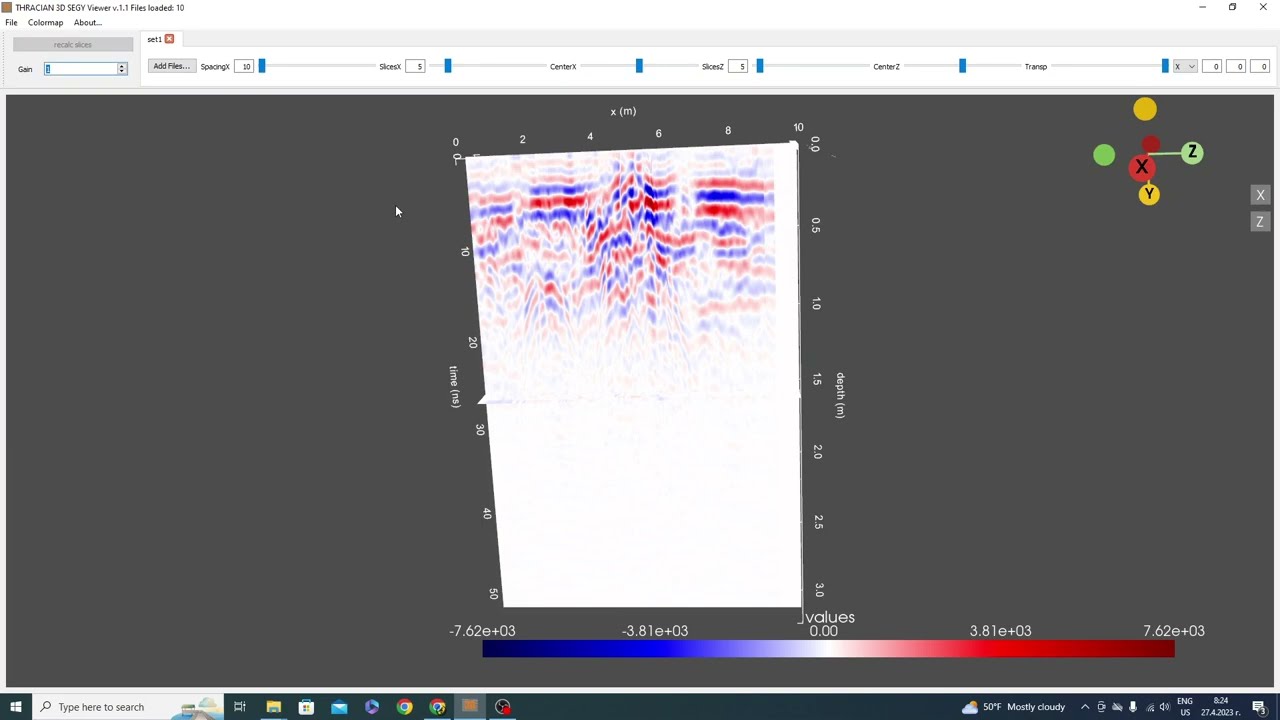Click the time (ns) axis label

tap(454, 386)
